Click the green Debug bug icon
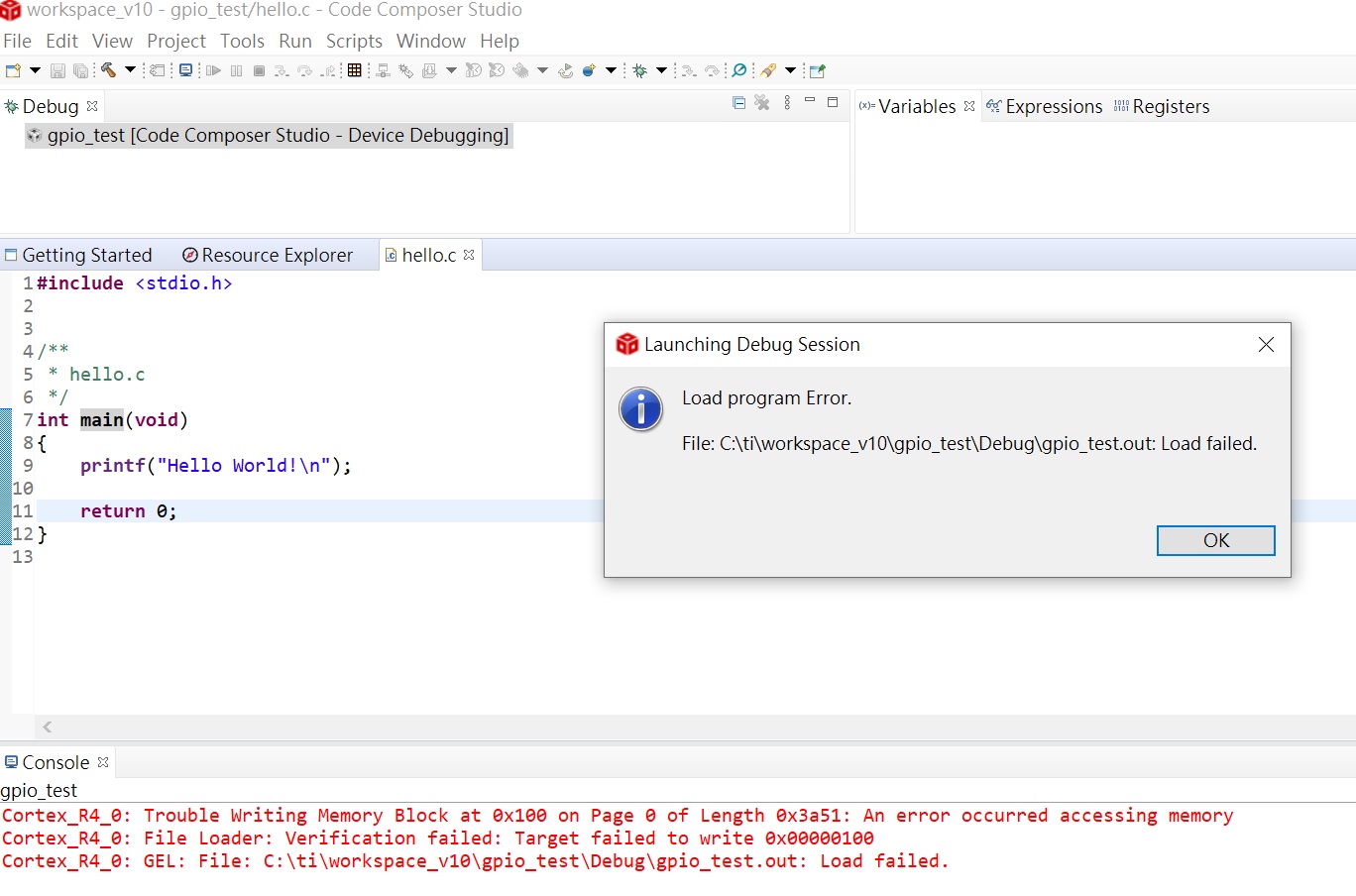 coord(640,70)
